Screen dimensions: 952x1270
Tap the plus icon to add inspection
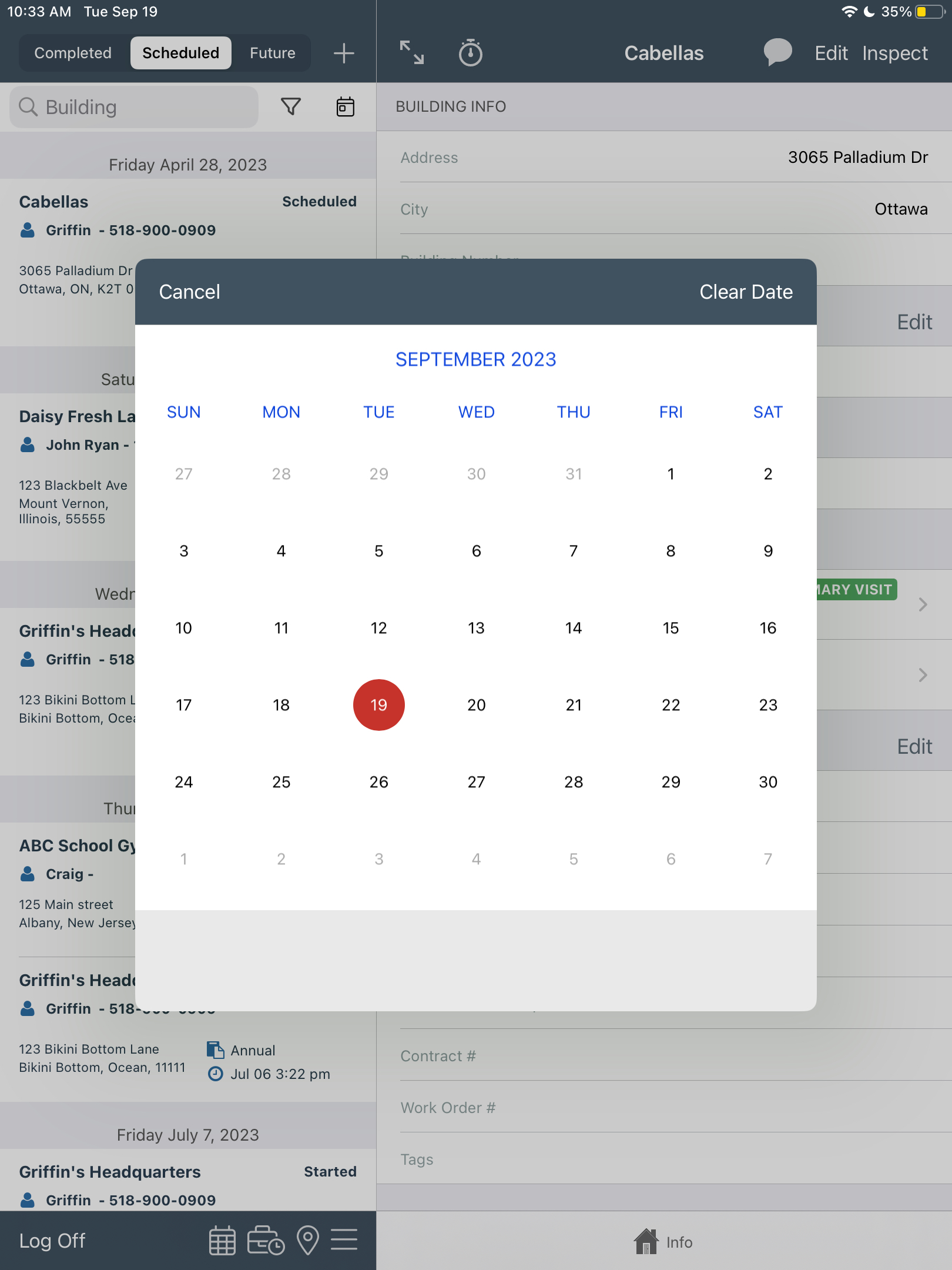tap(344, 54)
